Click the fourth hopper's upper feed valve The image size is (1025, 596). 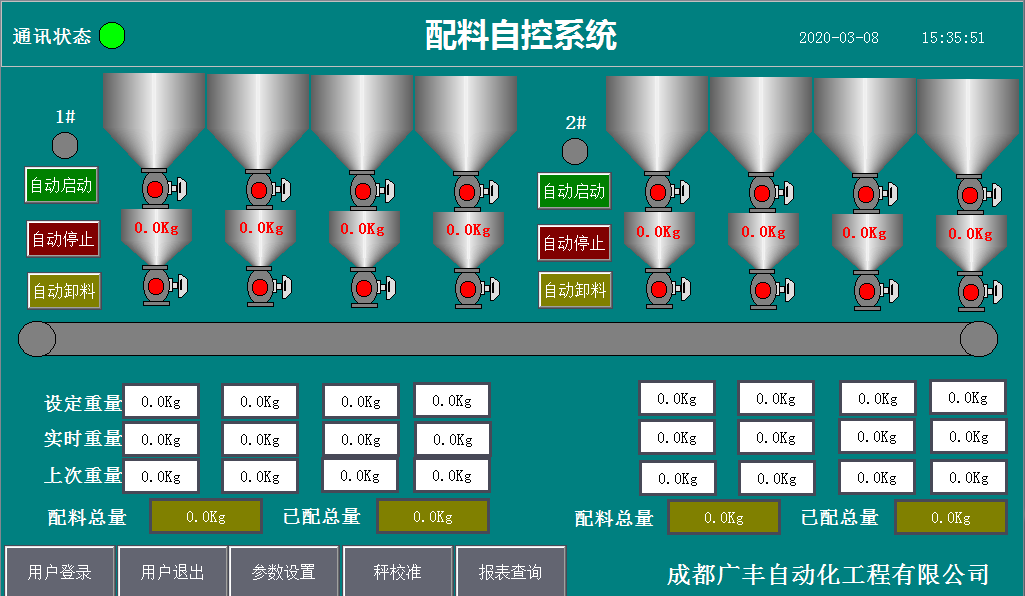[x=466, y=190]
